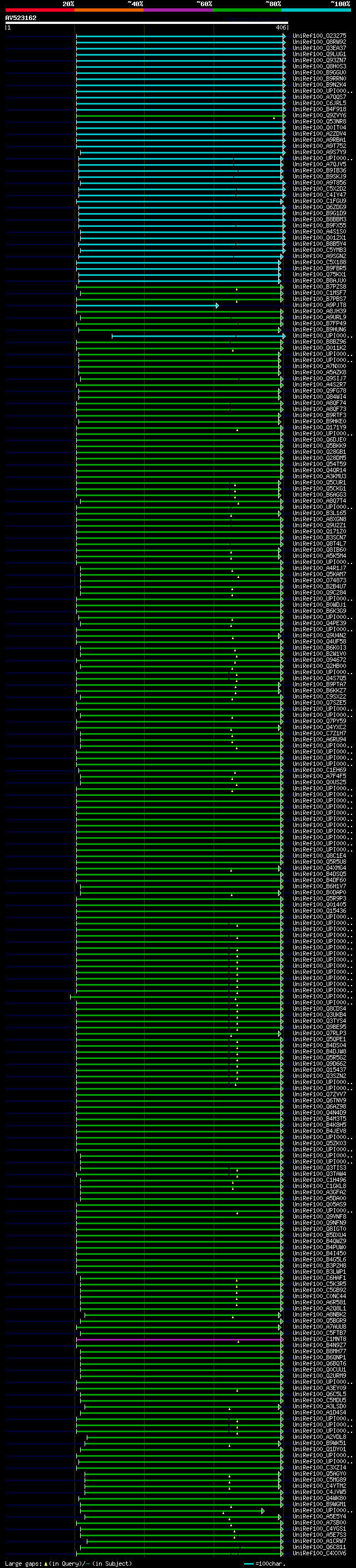The width and height of the screenshot is (356, 1568).
Task: Select the UniRef100_C4JVW5 label
Action: pyautogui.click(x=319, y=1492)
